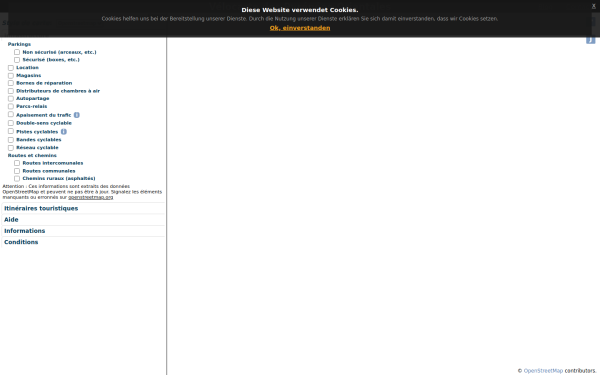600x375 pixels.
Task: Check 'Routes intercomunales' checkbox
Action: pyautogui.click(x=17, y=163)
